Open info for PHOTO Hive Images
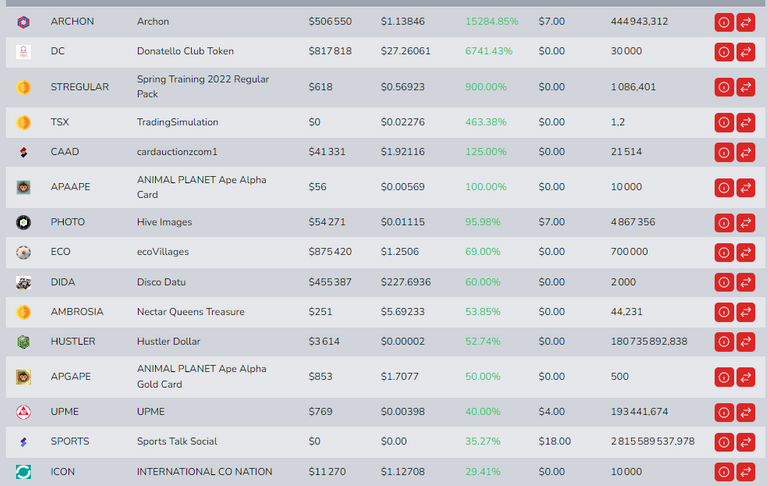 point(724,223)
